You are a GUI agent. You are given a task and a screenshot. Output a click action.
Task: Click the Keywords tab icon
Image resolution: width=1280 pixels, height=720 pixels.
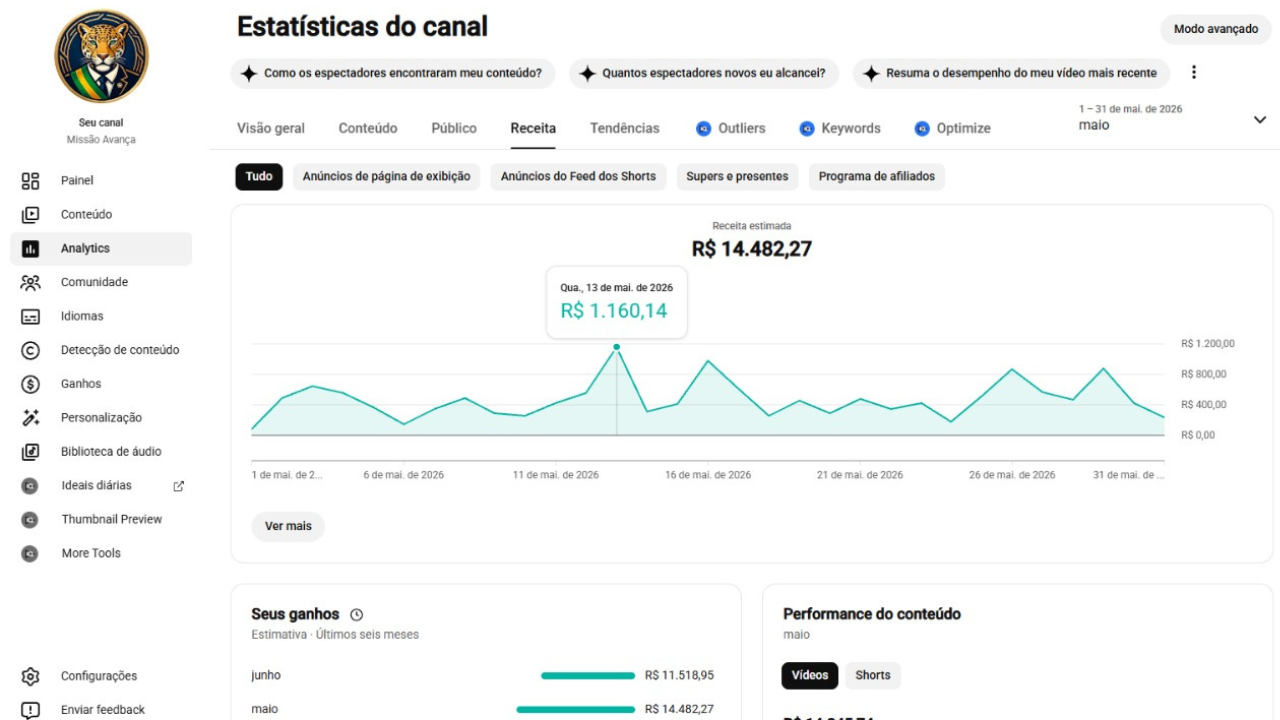click(x=807, y=129)
